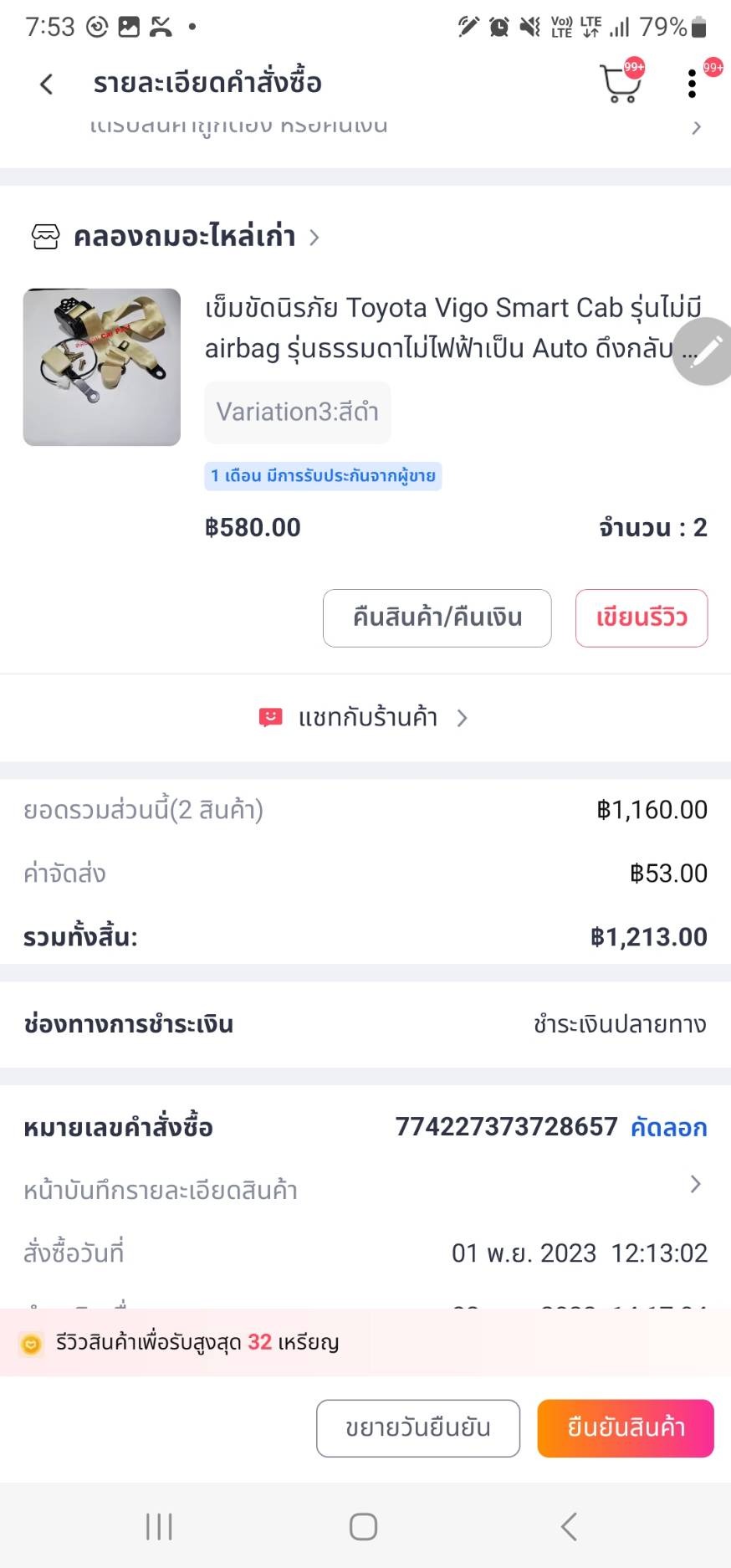This screenshot has width=731, height=1568.
Task: Open the seat belt product thumbnail
Action: click(x=102, y=367)
